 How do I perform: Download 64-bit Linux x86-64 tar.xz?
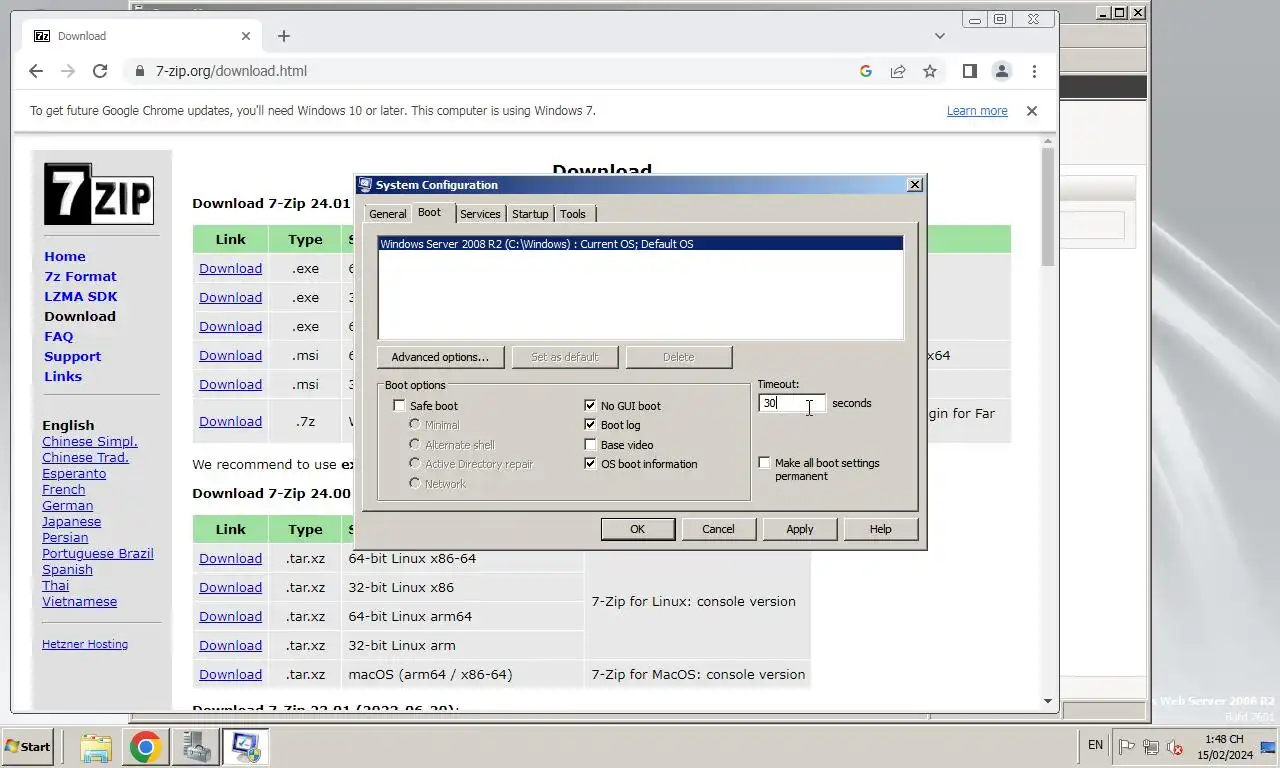pyautogui.click(x=230, y=559)
